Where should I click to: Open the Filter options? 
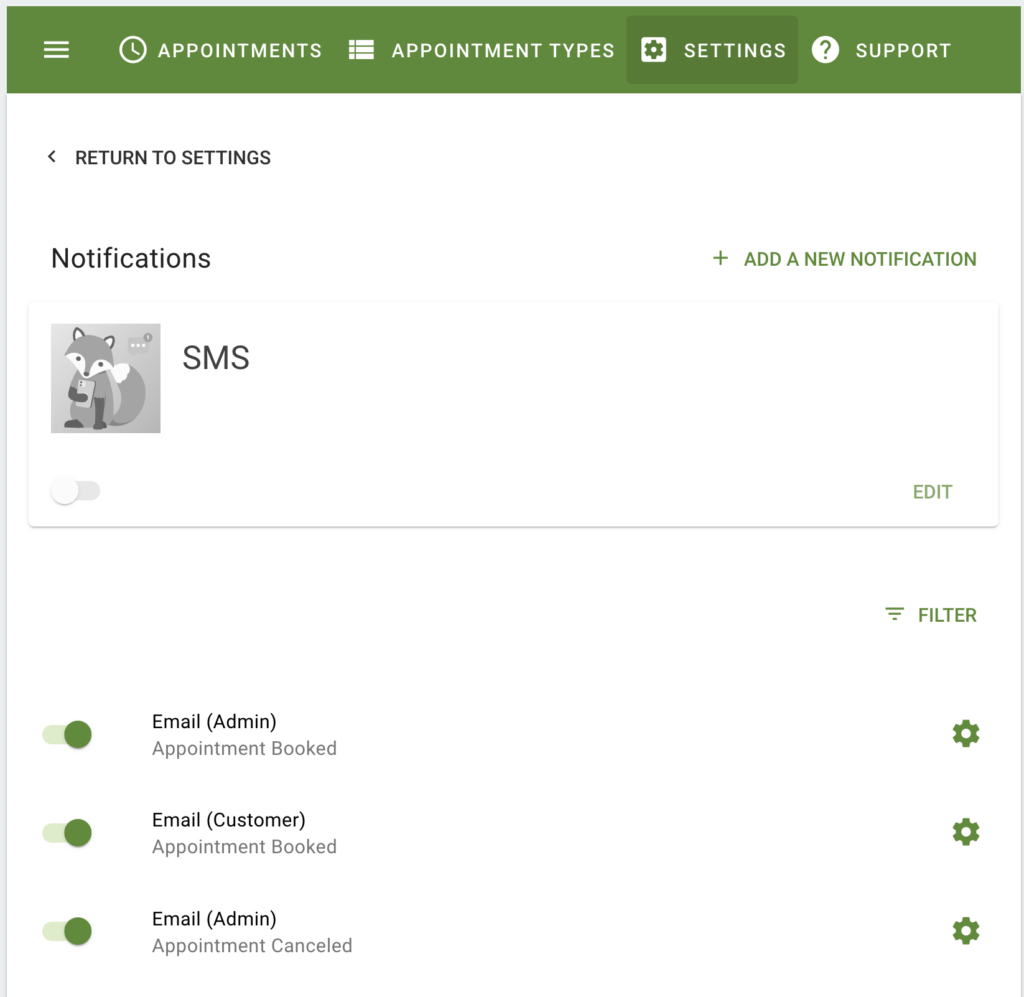931,615
